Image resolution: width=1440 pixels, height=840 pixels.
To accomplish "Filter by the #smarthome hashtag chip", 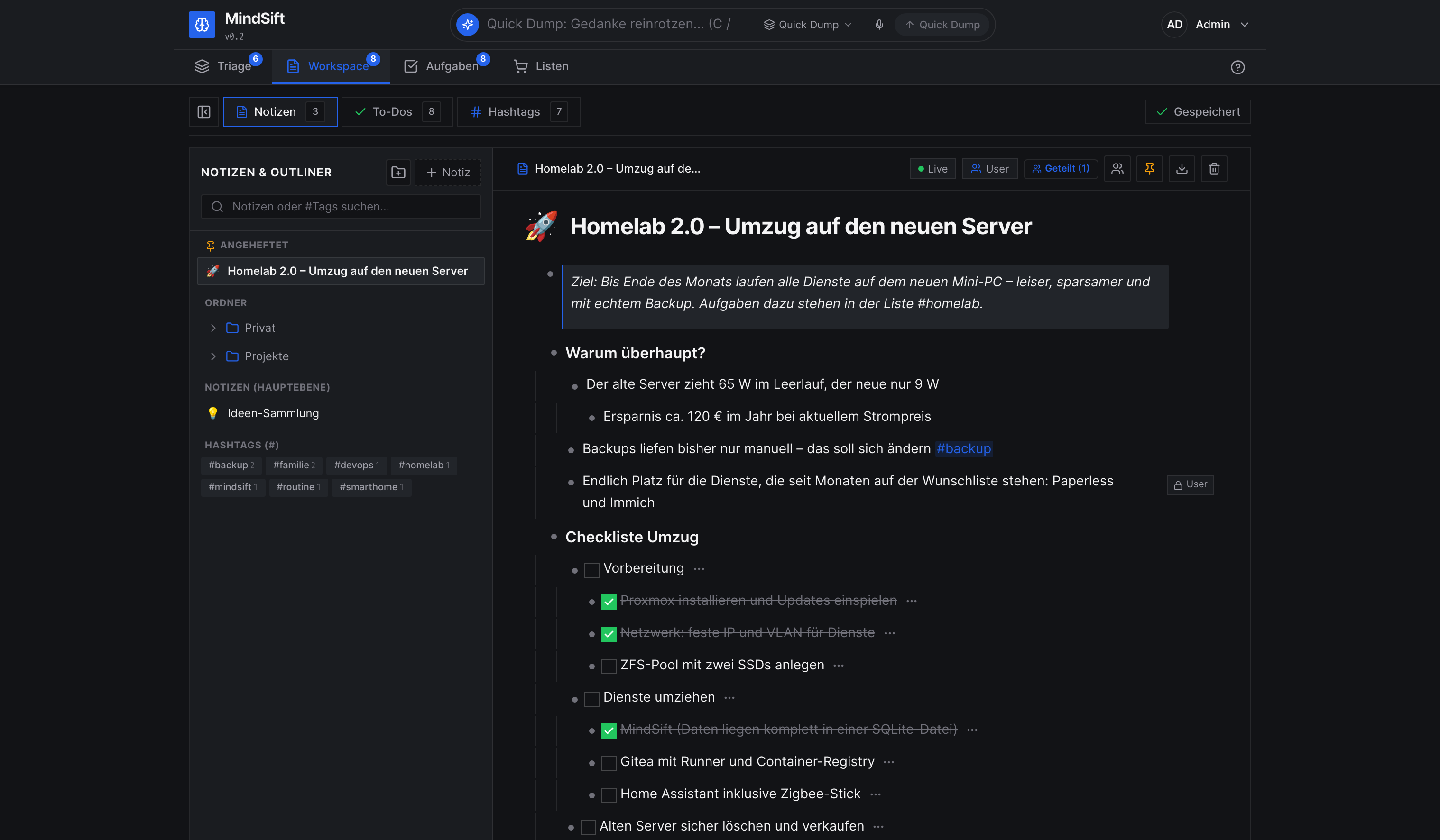I will coord(371,487).
